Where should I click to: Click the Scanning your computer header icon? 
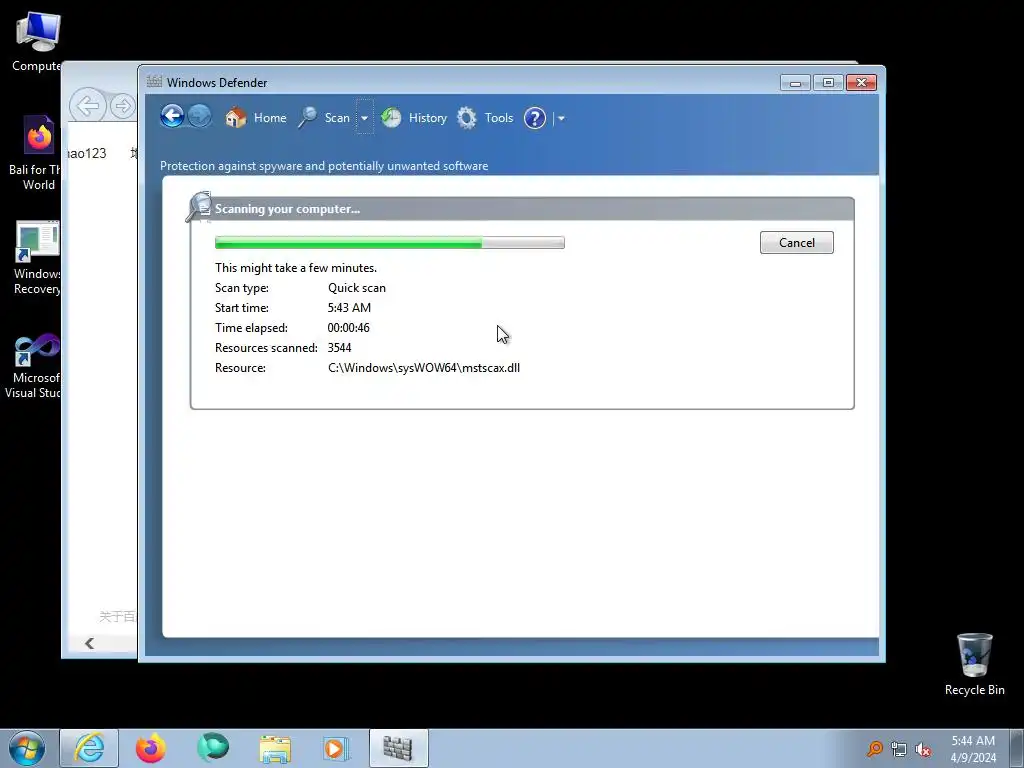coord(199,206)
